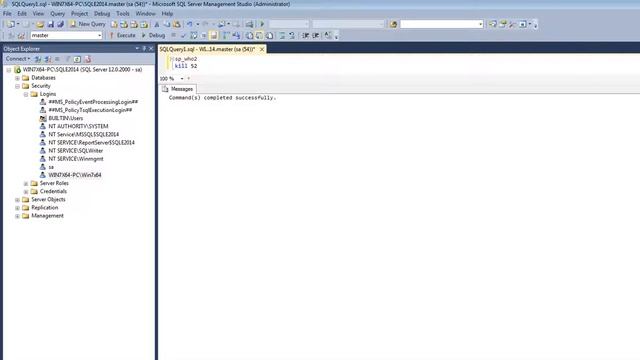Toggle Object Explorer auto-hide pin
Screen dimensions: 640x360
[x=144, y=49]
